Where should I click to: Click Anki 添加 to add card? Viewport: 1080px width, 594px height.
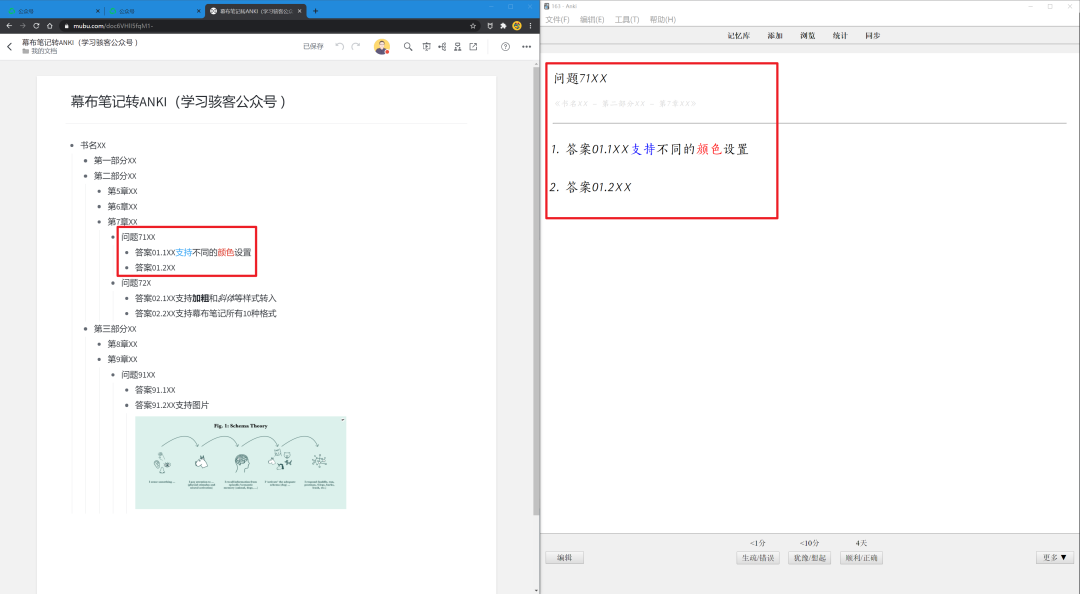pyautogui.click(x=775, y=35)
